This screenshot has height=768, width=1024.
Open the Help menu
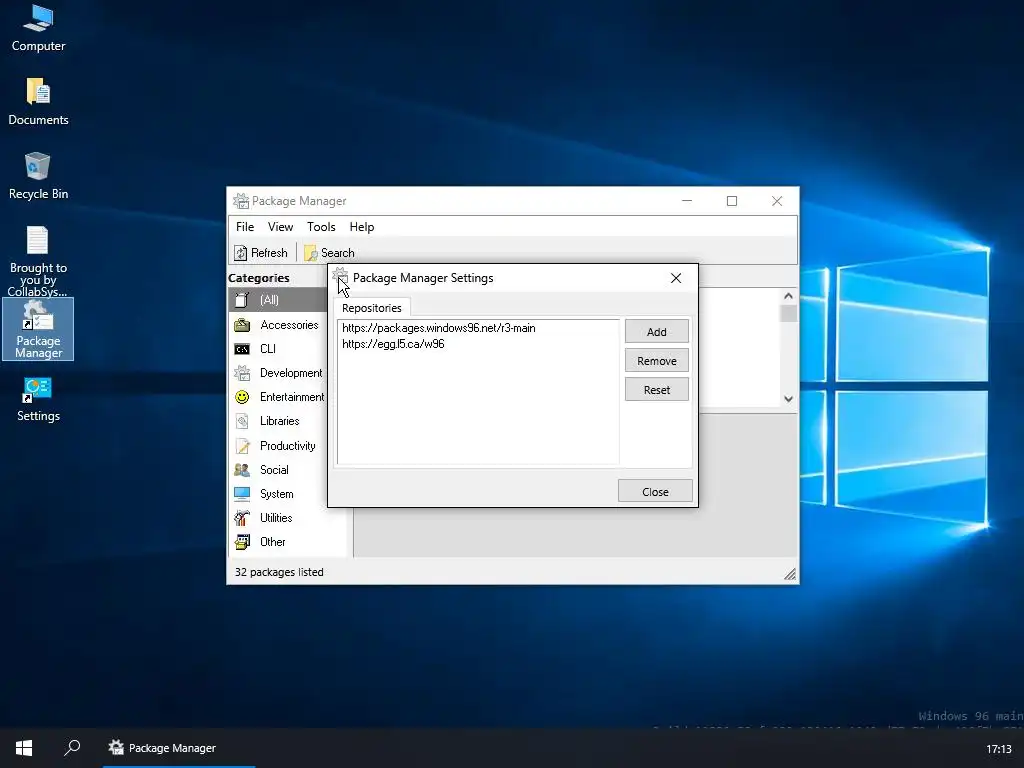[x=362, y=227]
